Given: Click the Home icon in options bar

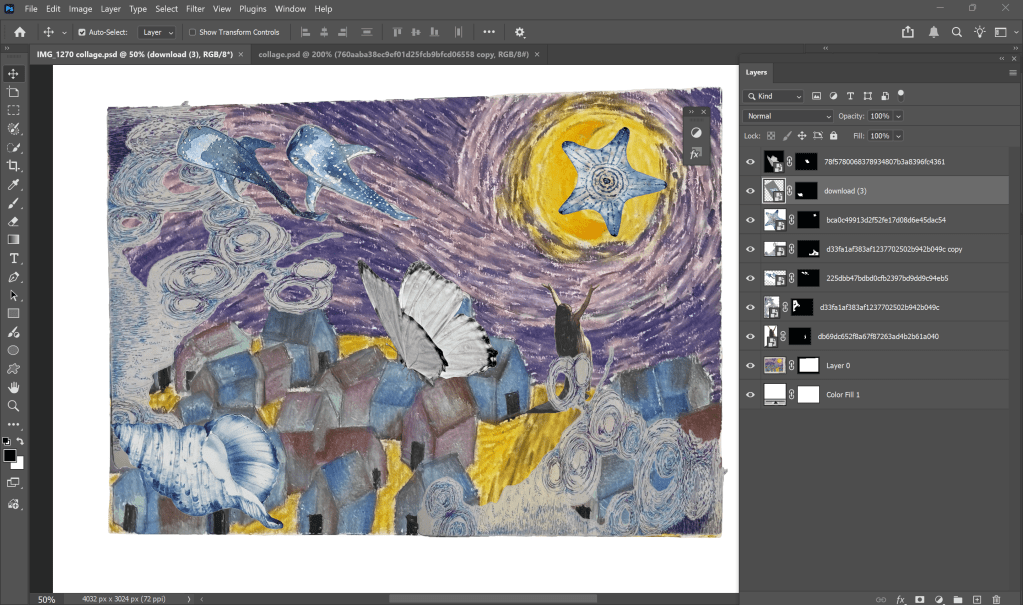Looking at the screenshot, I should 19,32.
